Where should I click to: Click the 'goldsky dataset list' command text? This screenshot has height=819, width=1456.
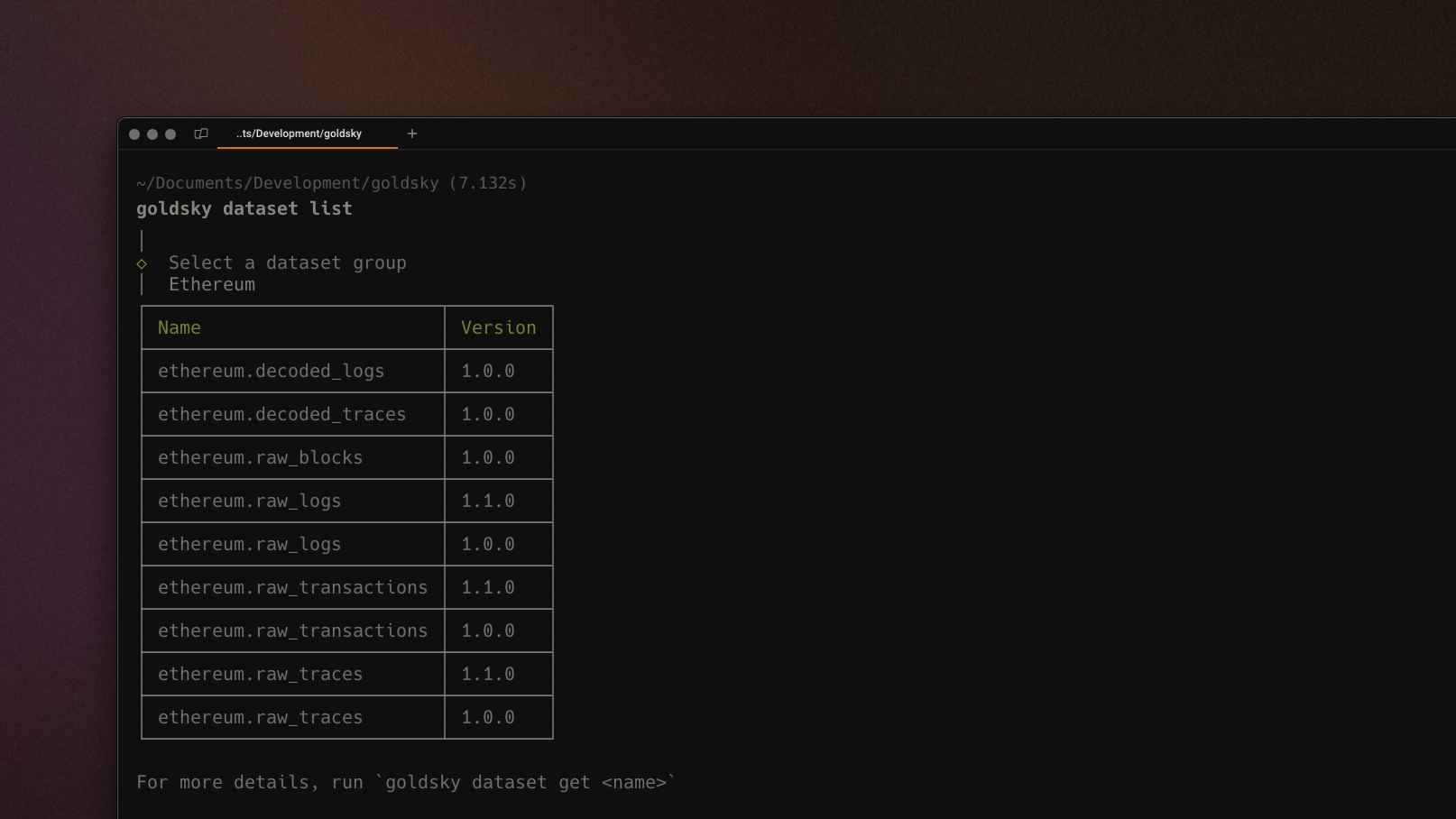244,208
